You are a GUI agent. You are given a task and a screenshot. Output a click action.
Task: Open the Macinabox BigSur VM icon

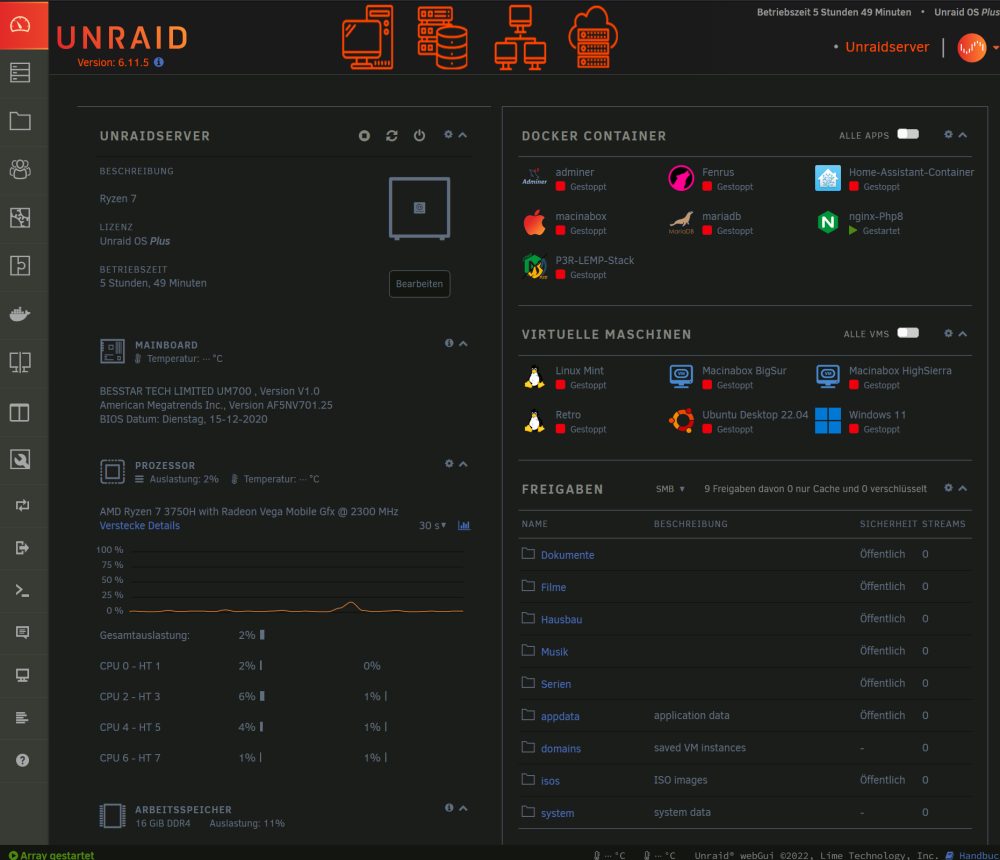pos(681,376)
